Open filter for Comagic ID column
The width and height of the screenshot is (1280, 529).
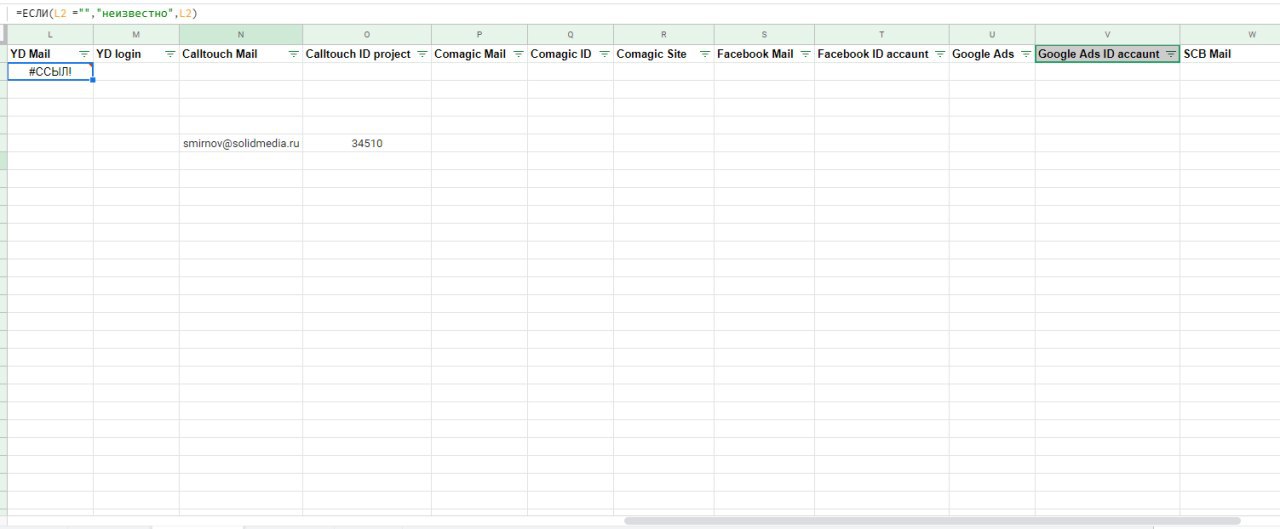pos(604,54)
